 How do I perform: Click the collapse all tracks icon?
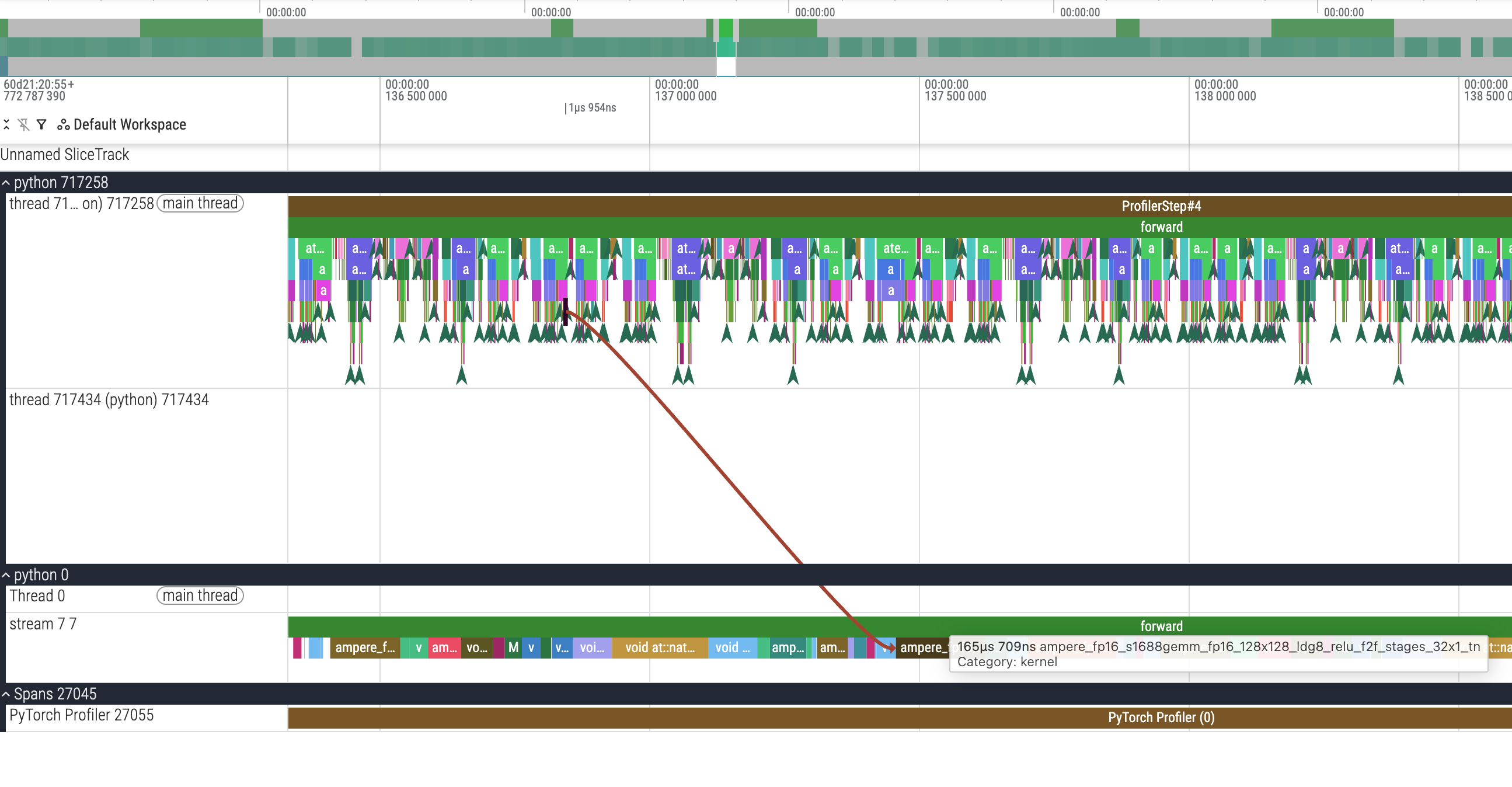[x=6, y=124]
